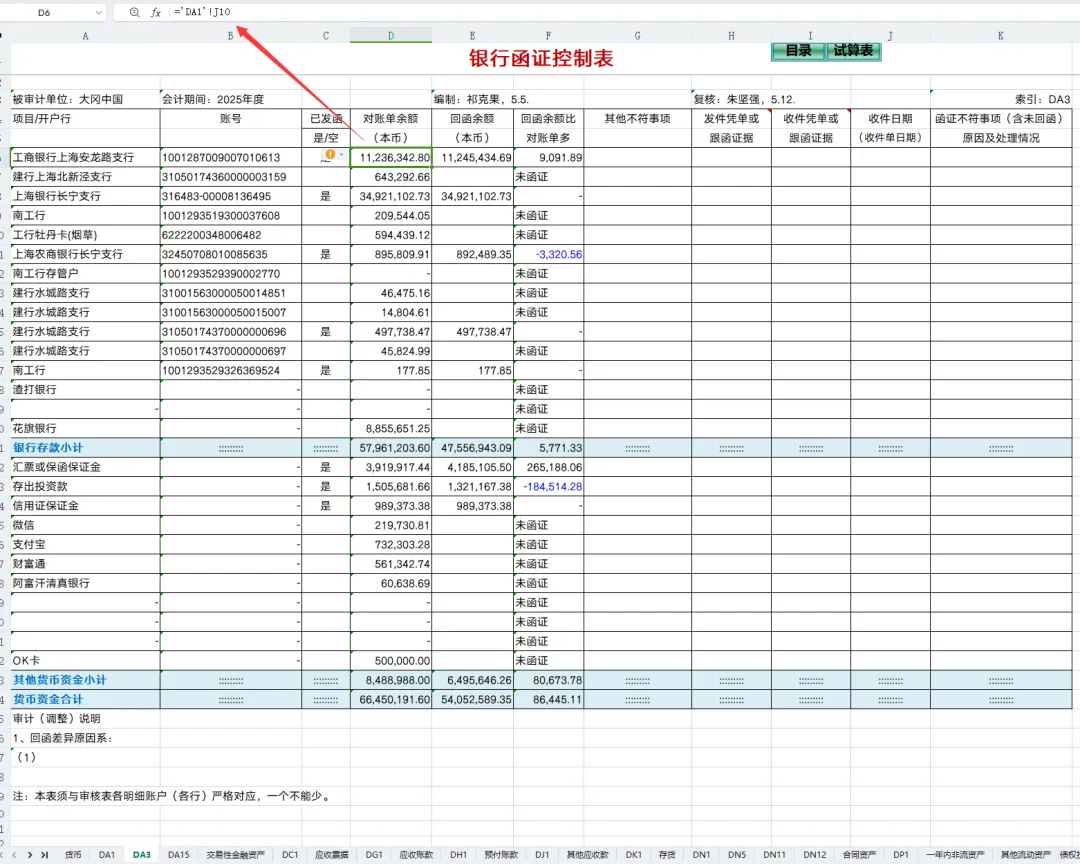Click the blue value -184,514.28

[548, 486]
